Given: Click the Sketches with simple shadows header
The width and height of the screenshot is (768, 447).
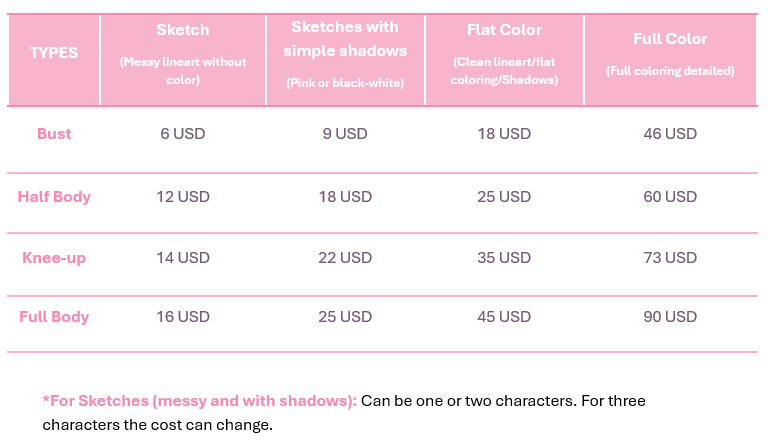Looking at the screenshot, I should point(345,38).
